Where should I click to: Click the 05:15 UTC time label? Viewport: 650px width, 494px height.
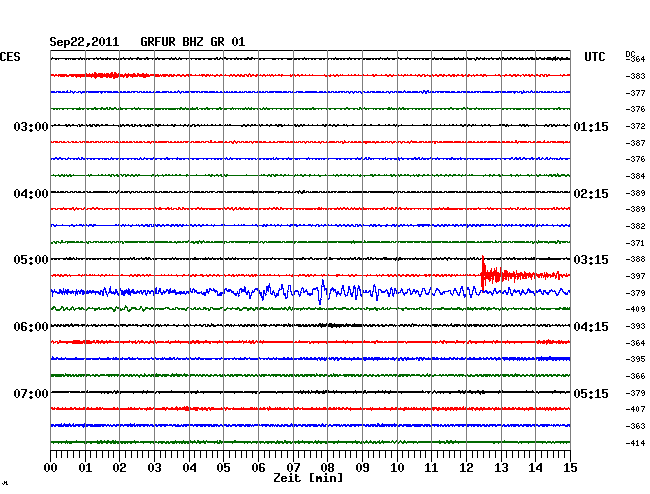point(591,393)
